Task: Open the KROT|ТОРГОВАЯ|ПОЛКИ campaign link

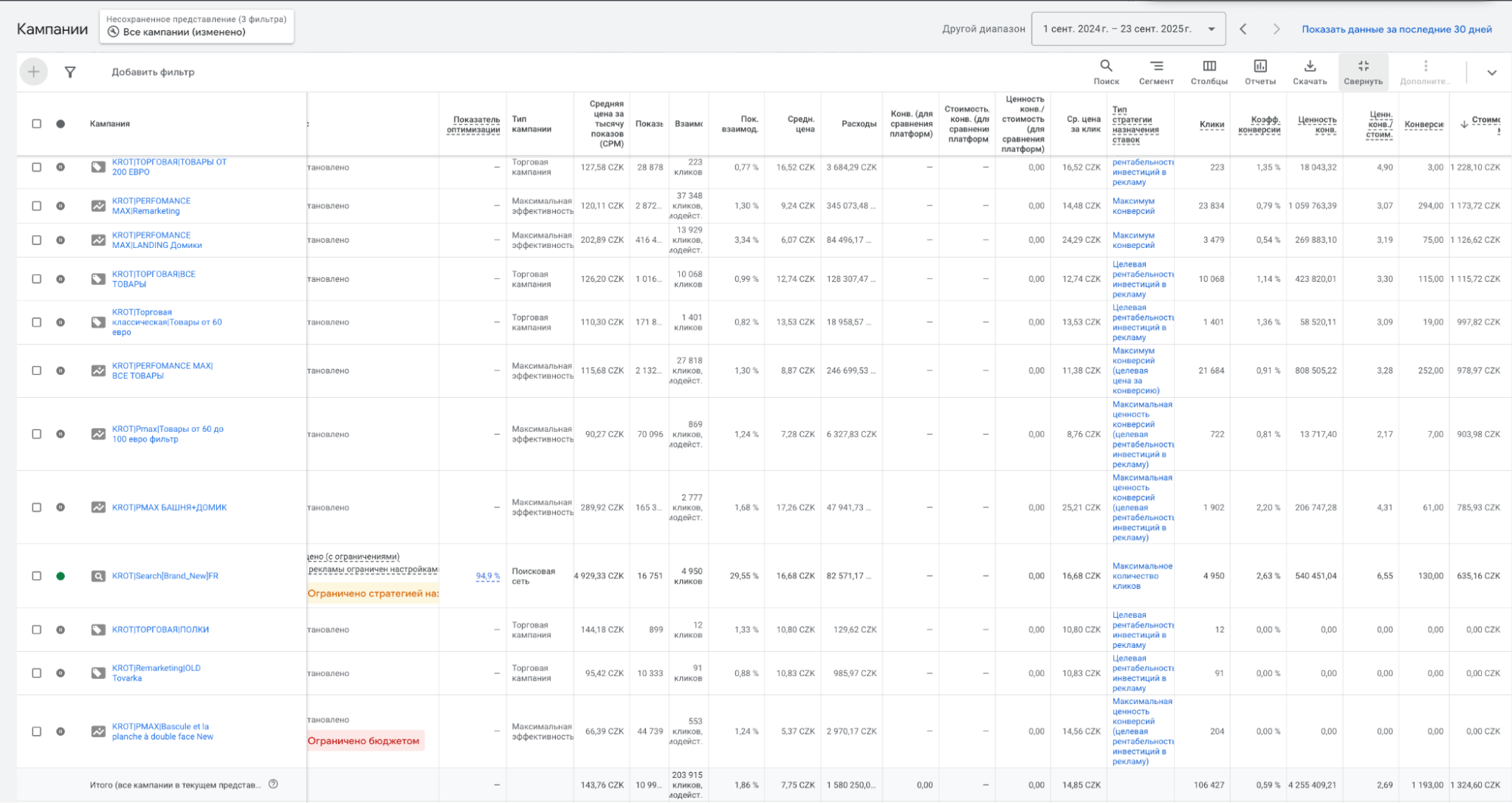Action: [x=160, y=630]
